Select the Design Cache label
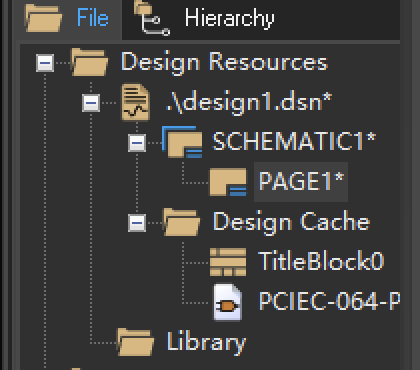The image size is (420, 370). (292, 222)
